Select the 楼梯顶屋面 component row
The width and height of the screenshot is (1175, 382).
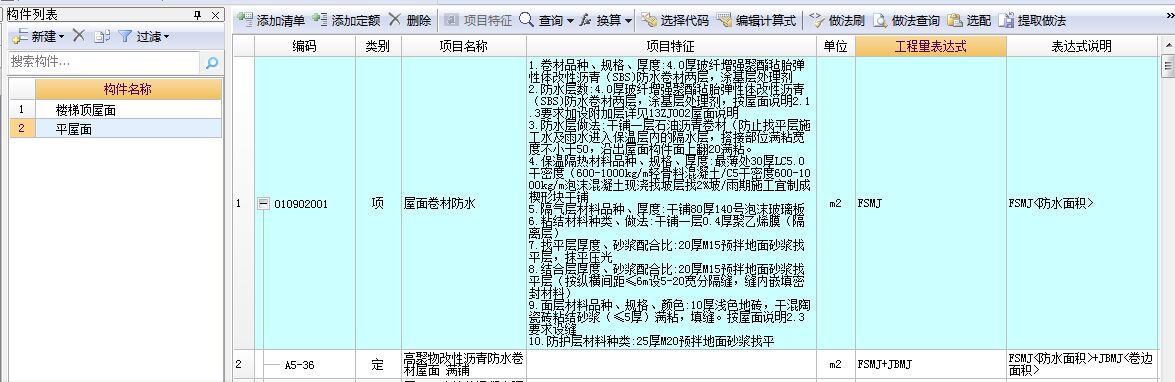128,110
